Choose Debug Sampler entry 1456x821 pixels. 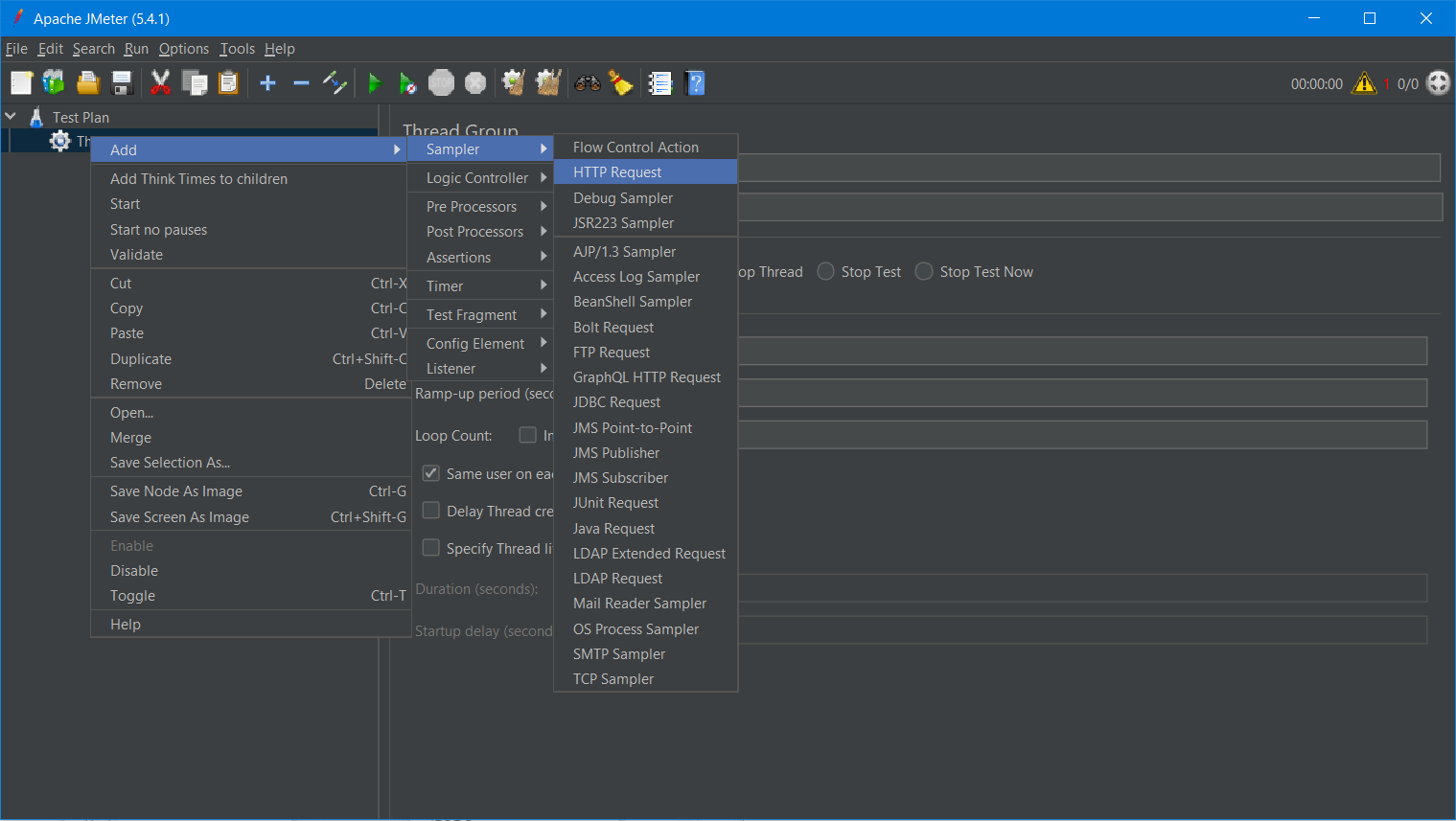click(x=646, y=198)
